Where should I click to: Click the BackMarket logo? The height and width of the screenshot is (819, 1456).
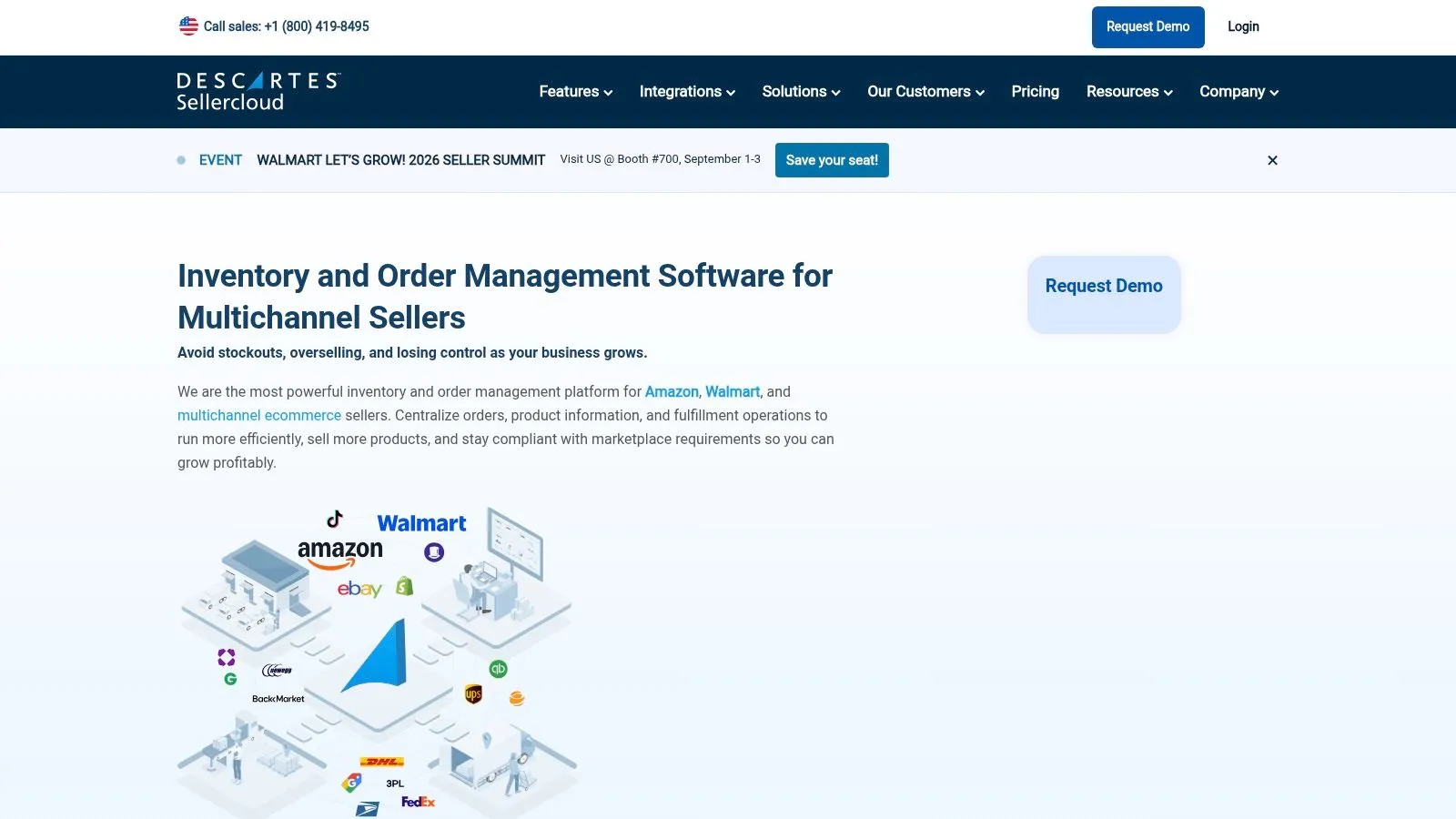pos(278,699)
